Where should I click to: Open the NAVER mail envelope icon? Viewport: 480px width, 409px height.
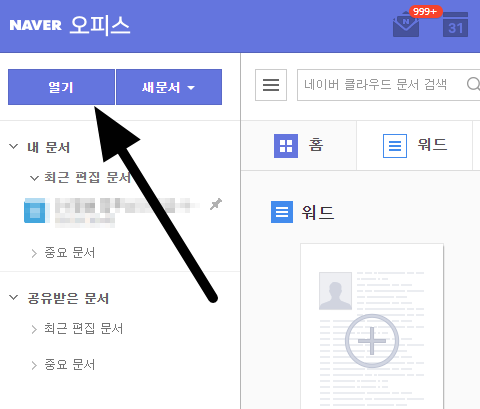click(x=406, y=24)
